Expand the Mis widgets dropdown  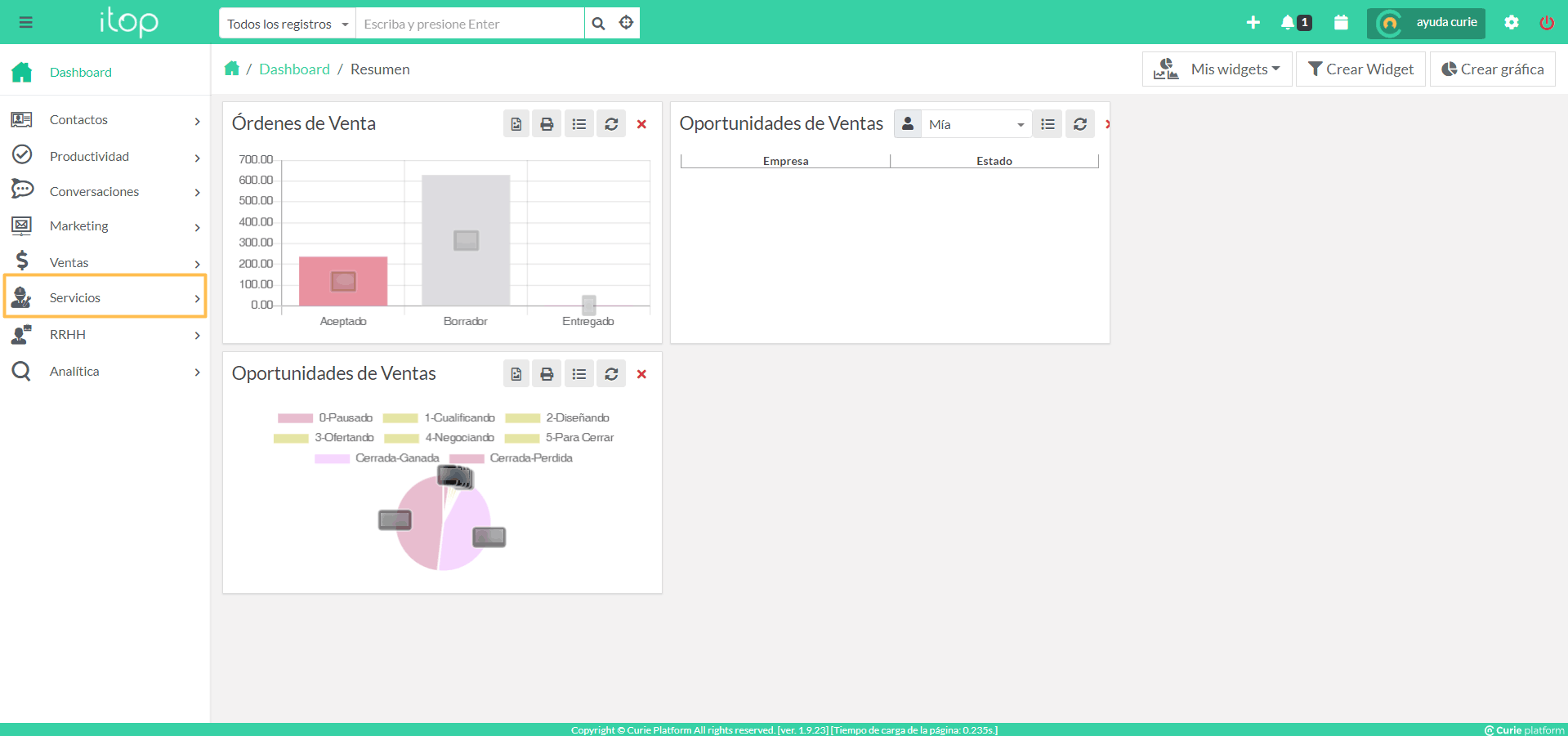(x=1217, y=69)
